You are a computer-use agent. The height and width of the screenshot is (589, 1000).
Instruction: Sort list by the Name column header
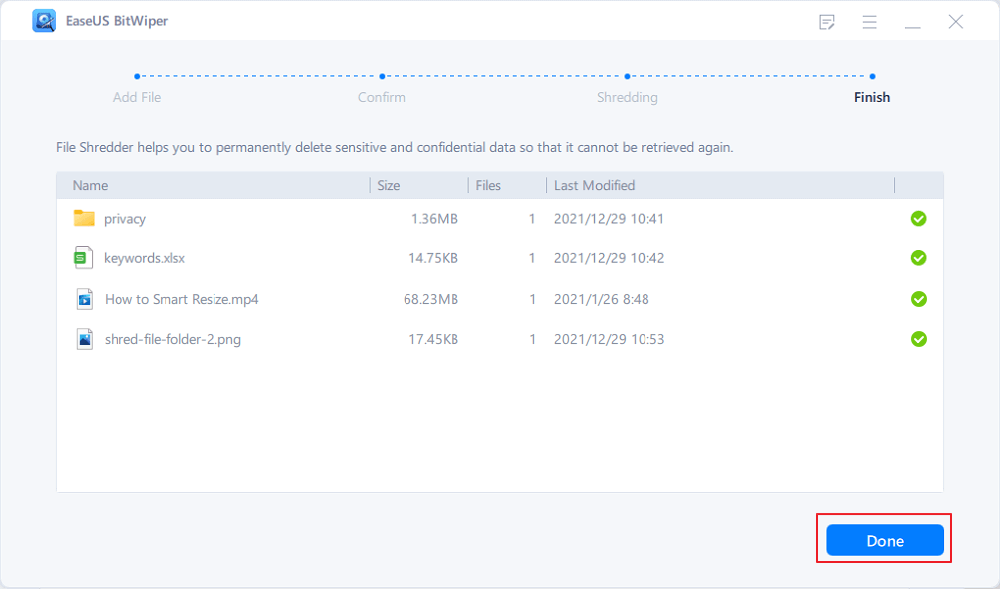coord(91,185)
